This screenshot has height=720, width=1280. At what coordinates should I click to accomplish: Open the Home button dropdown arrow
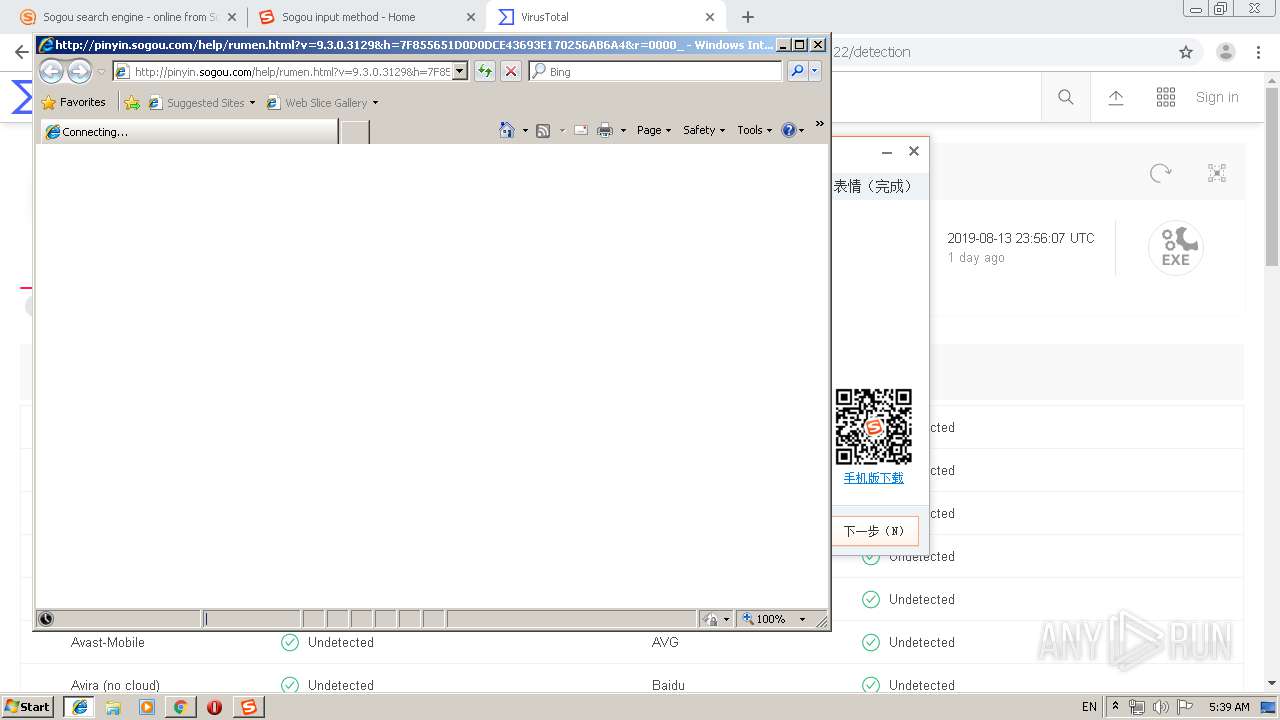525,131
